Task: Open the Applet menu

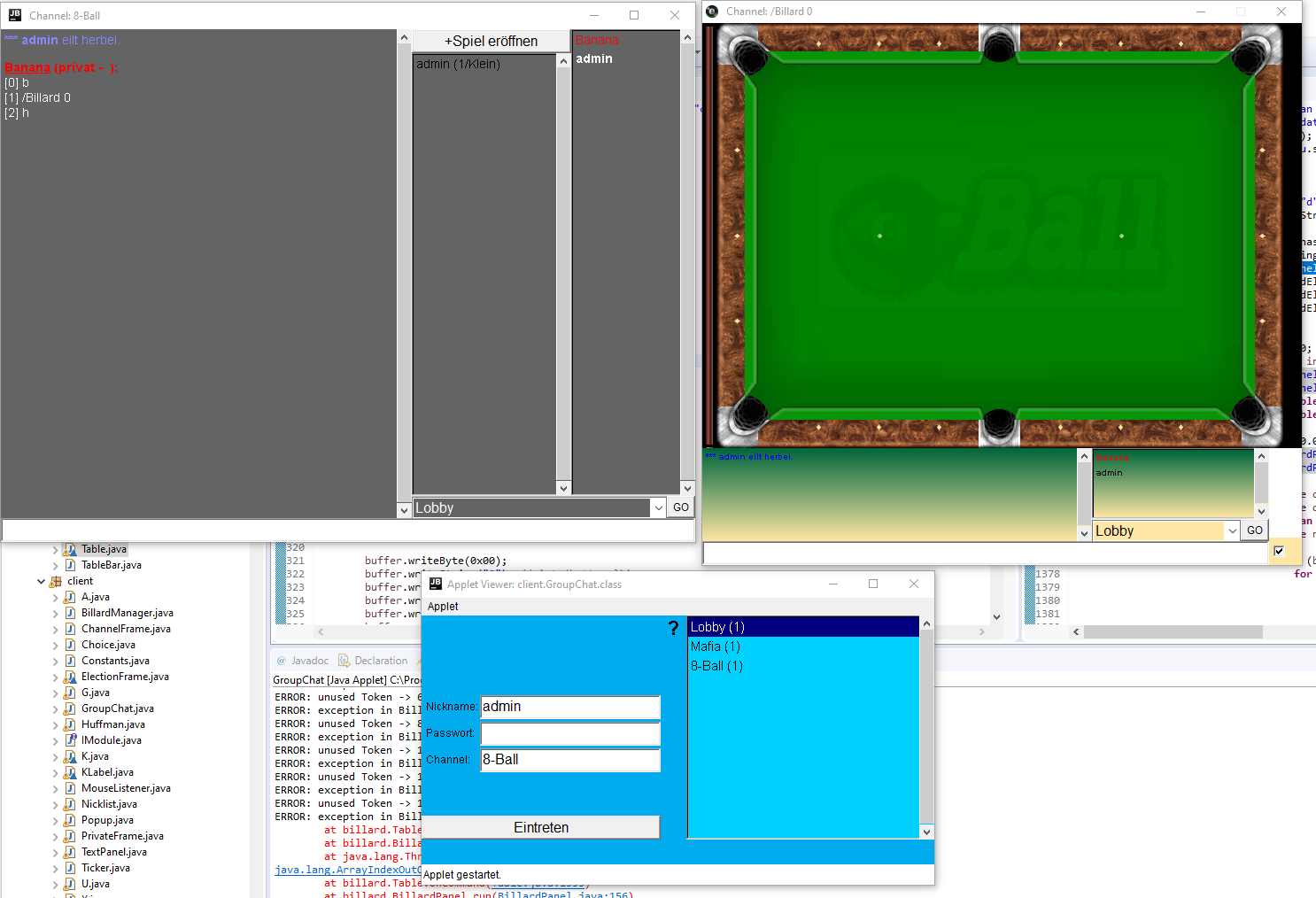Action: [x=443, y=607]
